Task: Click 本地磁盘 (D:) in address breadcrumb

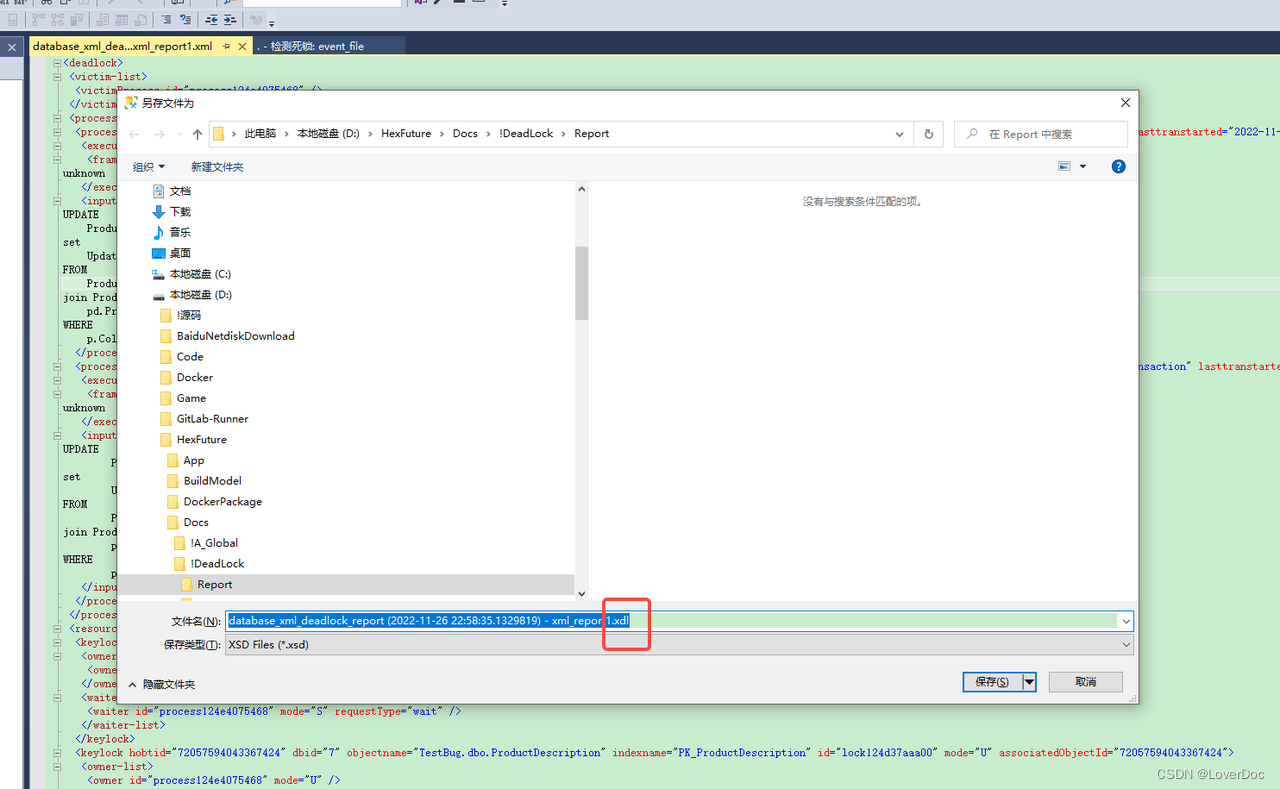Action: pos(328,134)
